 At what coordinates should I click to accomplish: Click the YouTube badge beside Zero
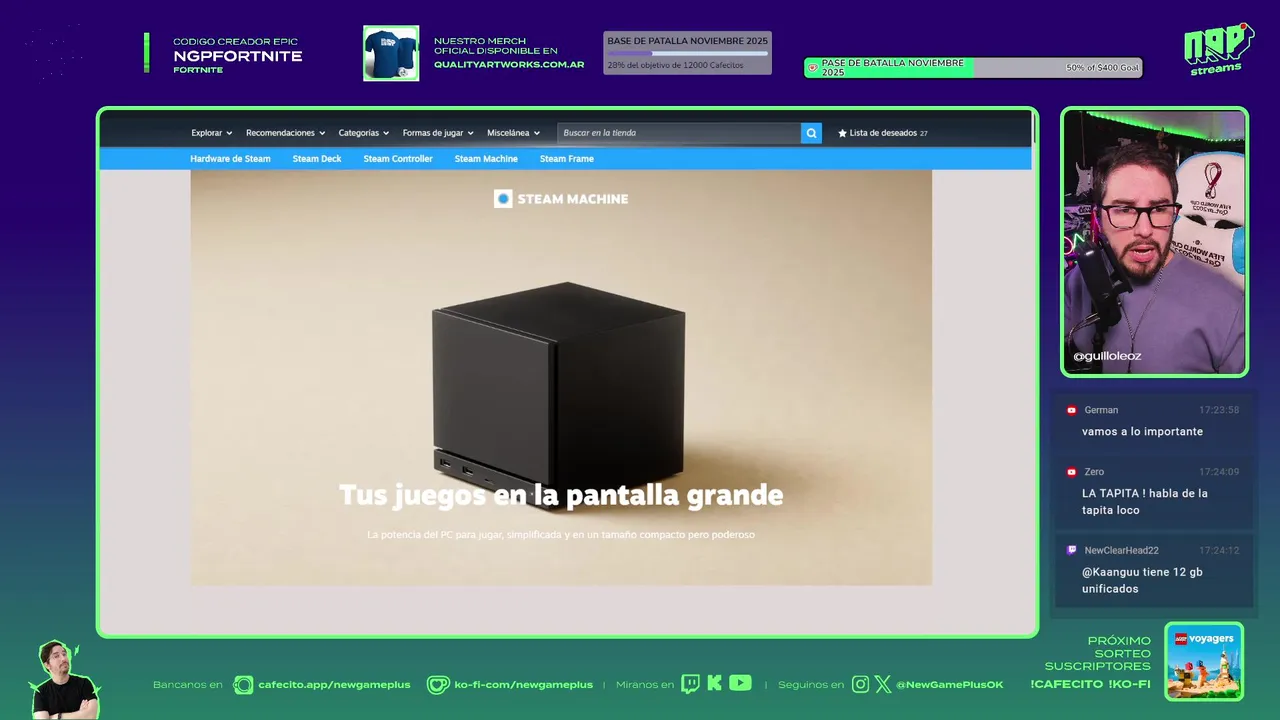click(x=1071, y=472)
